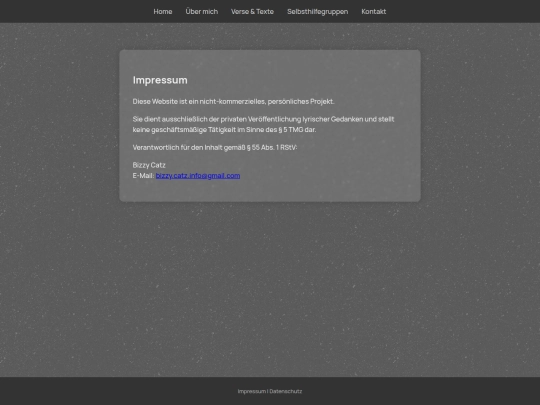
Task: Open the Impressum footer link
Action: [x=252, y=391]
